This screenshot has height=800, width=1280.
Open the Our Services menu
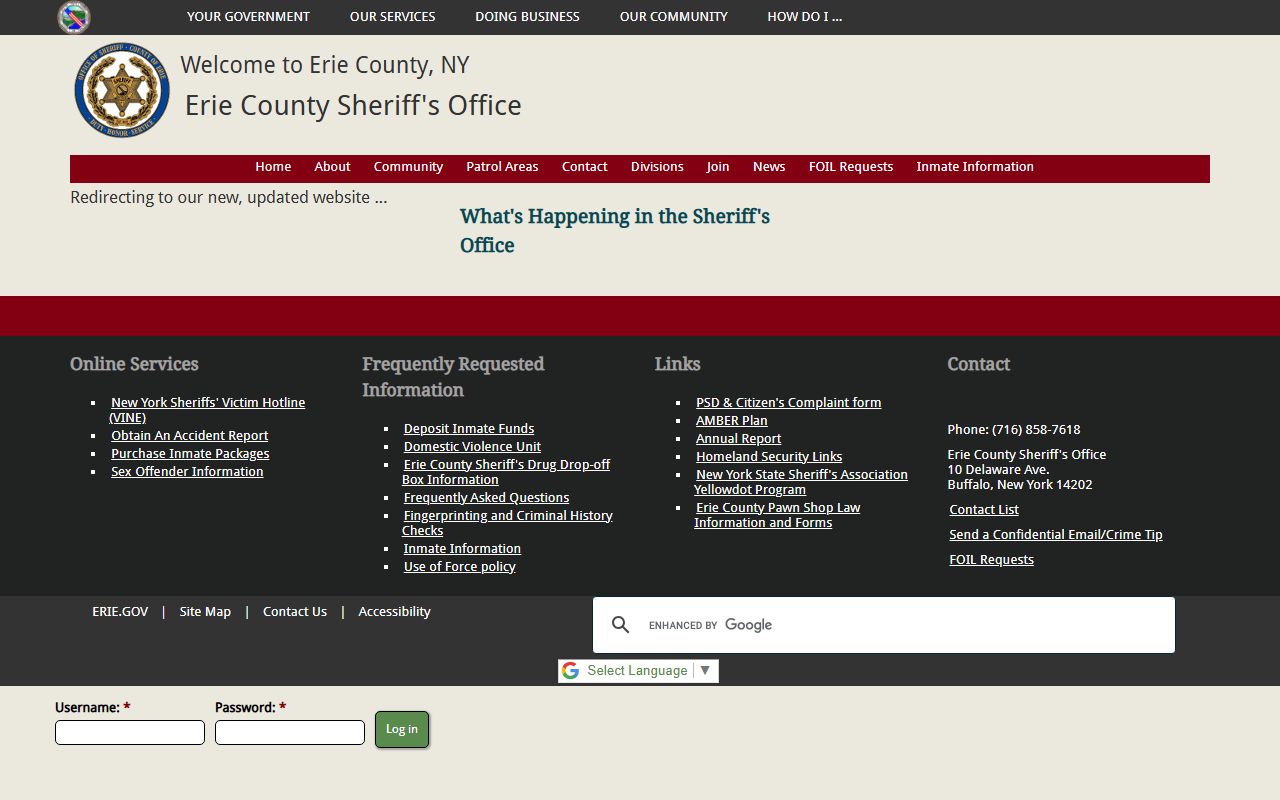(392, 17)
